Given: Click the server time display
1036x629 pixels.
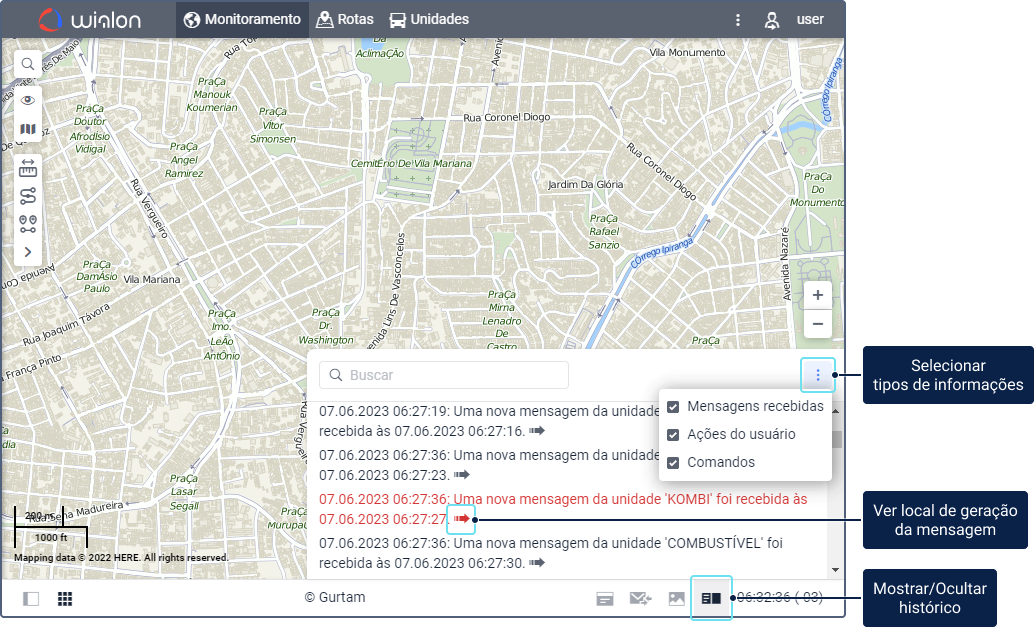Looking at the screenshot, I should tap(780, 597).
